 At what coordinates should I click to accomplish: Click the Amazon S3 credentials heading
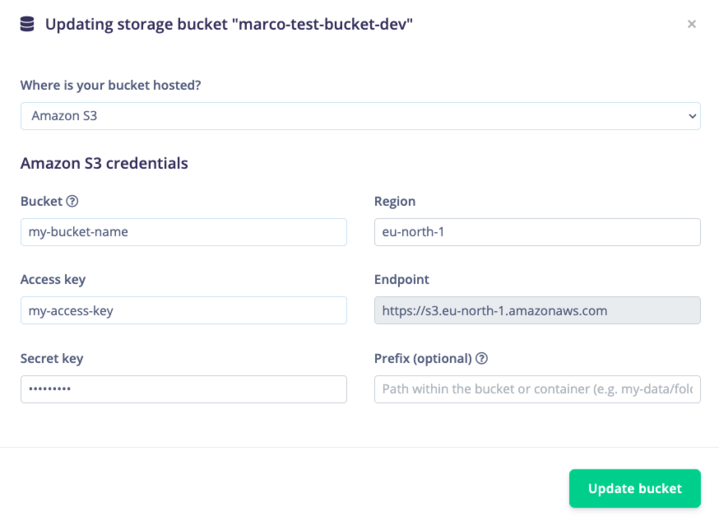104,163
